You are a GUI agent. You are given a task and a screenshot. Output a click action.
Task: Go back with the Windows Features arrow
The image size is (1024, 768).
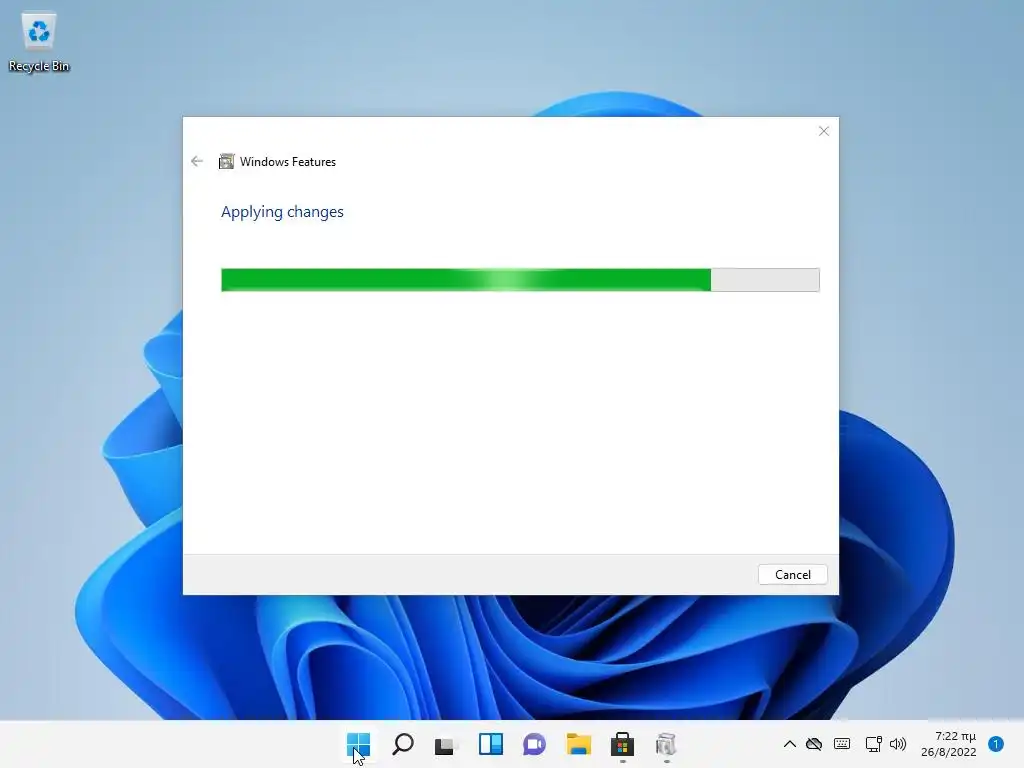(x=197, y=161)
